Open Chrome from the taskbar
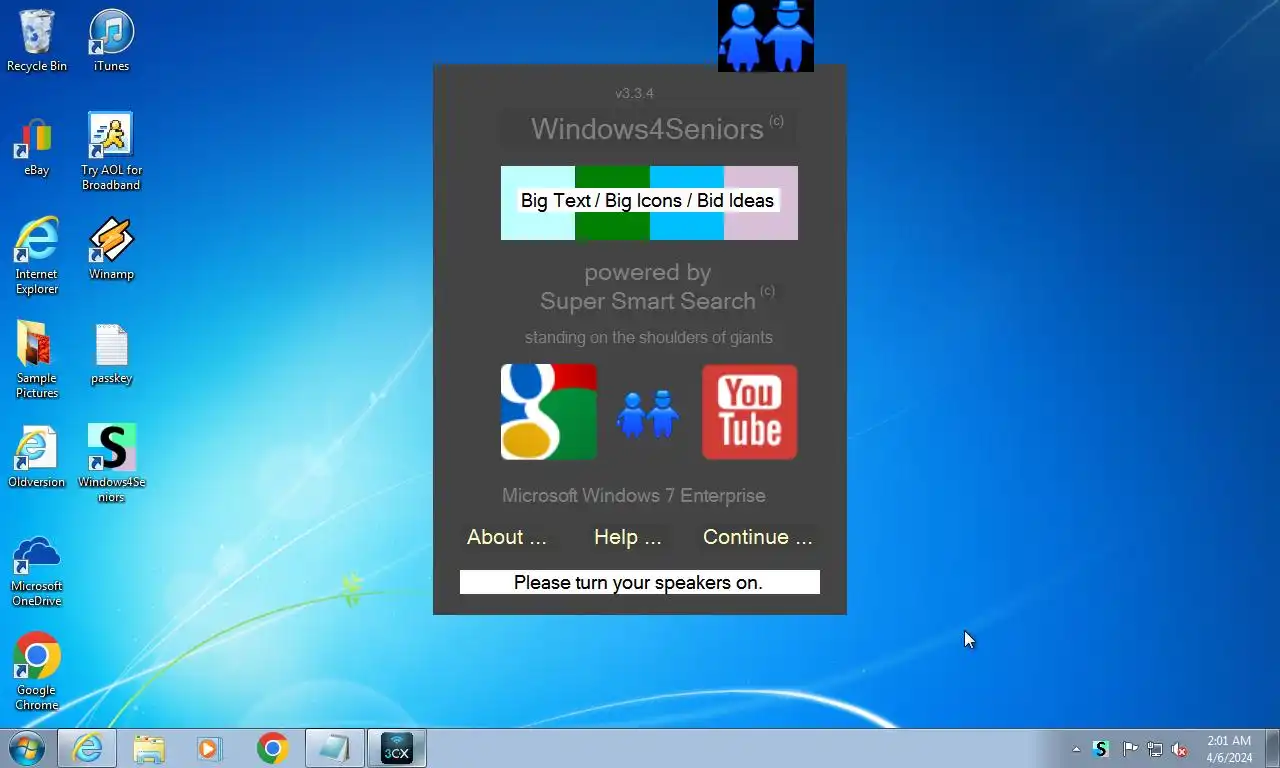1280x768 pixels. (x=272, y=748)
